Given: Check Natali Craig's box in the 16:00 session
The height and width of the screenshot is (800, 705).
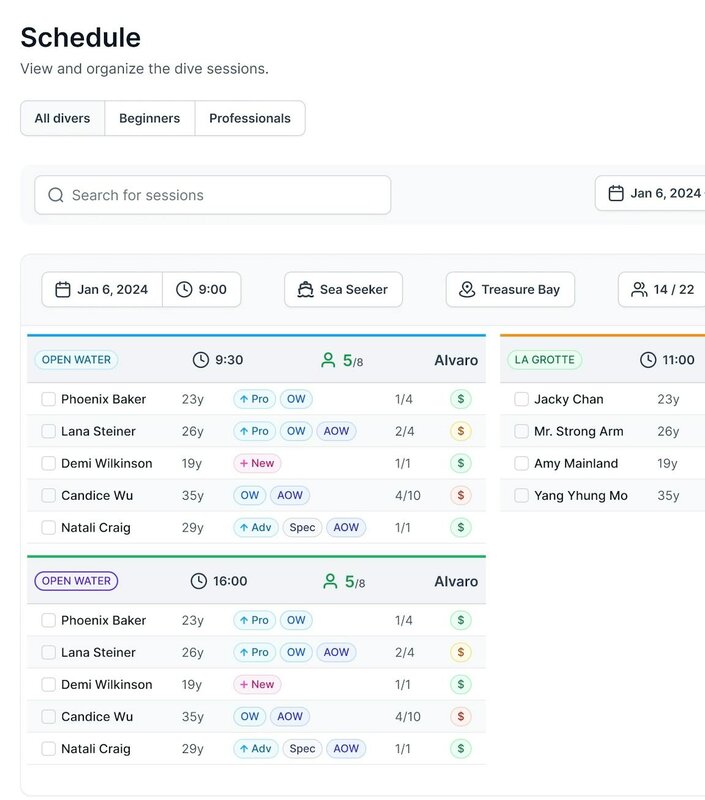Looking at the screenshot, I should pos(48,748).
